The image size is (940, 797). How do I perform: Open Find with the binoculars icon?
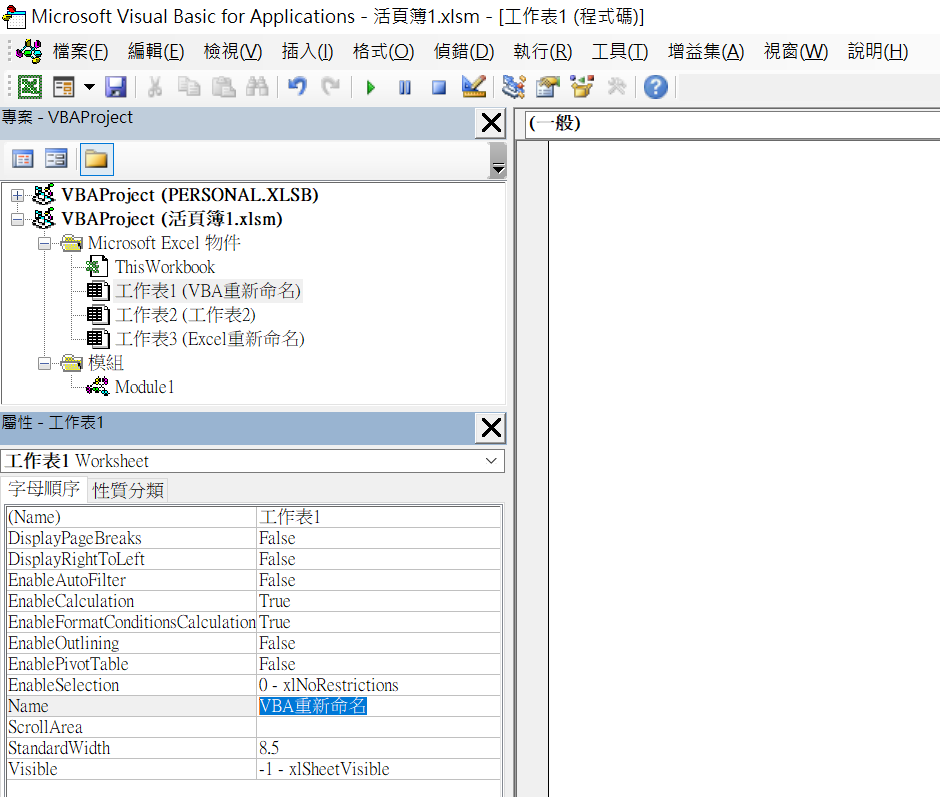(x=257, y=88)
